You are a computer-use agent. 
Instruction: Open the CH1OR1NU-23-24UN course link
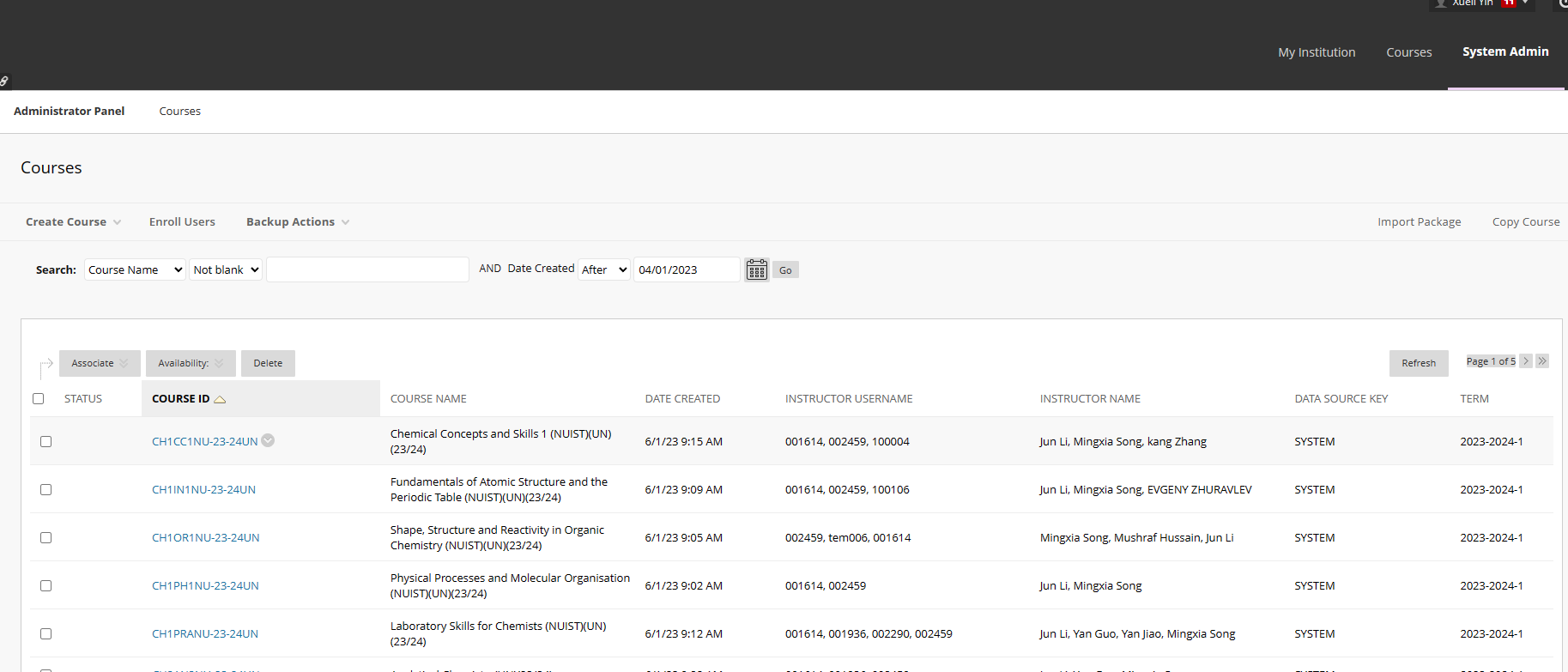(205, 537)
